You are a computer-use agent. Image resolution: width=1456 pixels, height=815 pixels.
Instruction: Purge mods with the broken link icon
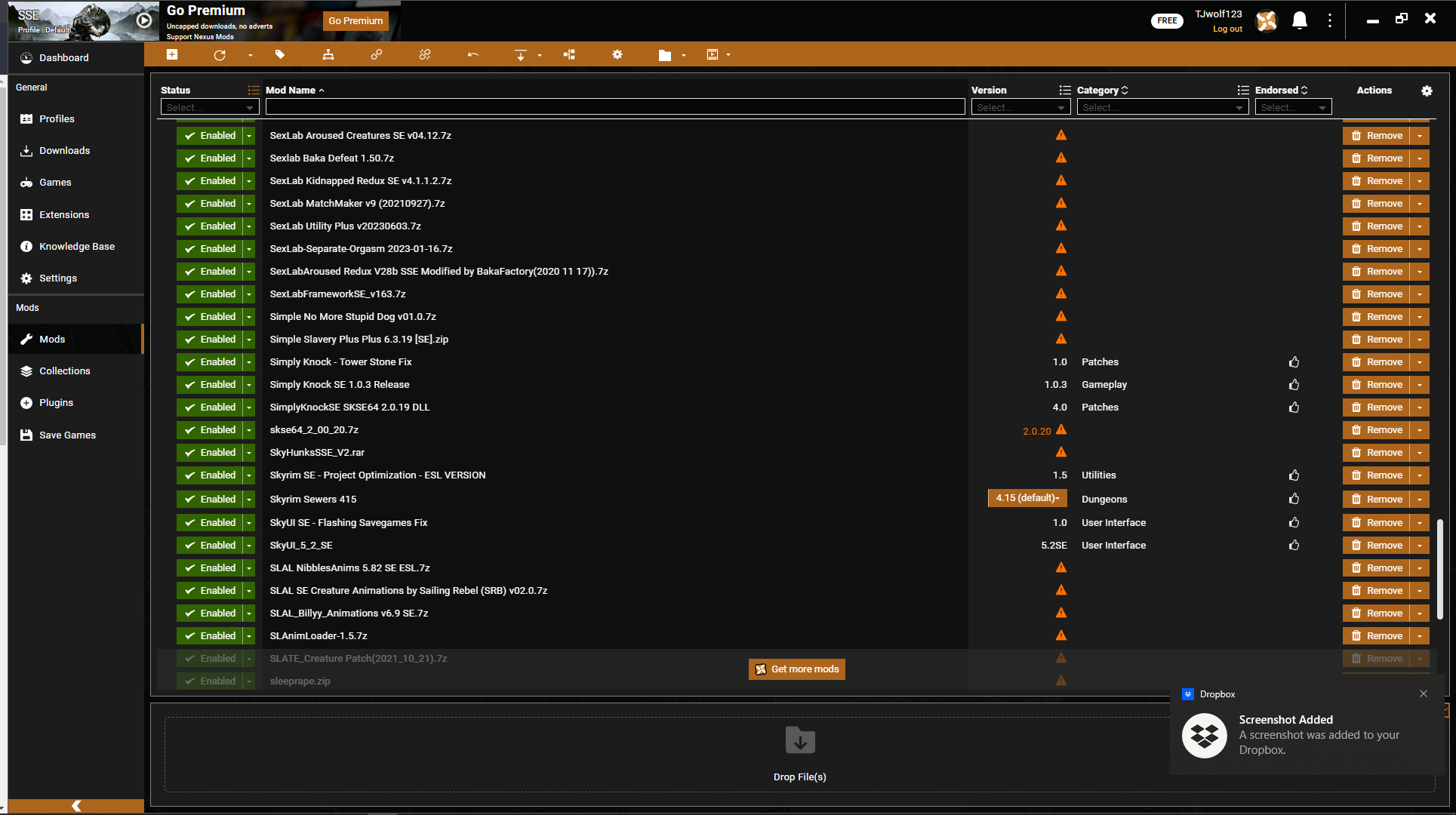[424, 54]
